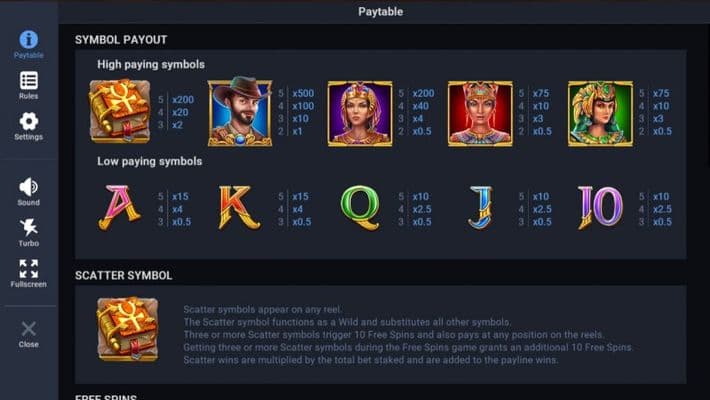Click the green goddess symbol

[600, 113]
